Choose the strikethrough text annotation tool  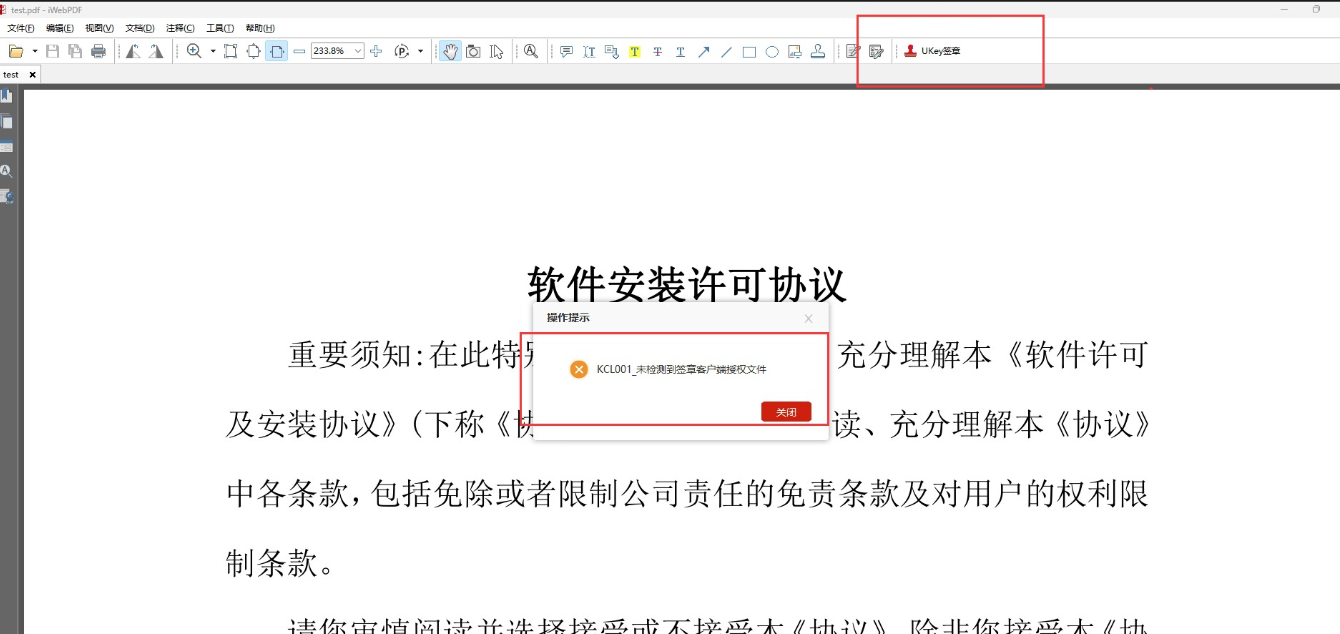click(x=657, y=52)
